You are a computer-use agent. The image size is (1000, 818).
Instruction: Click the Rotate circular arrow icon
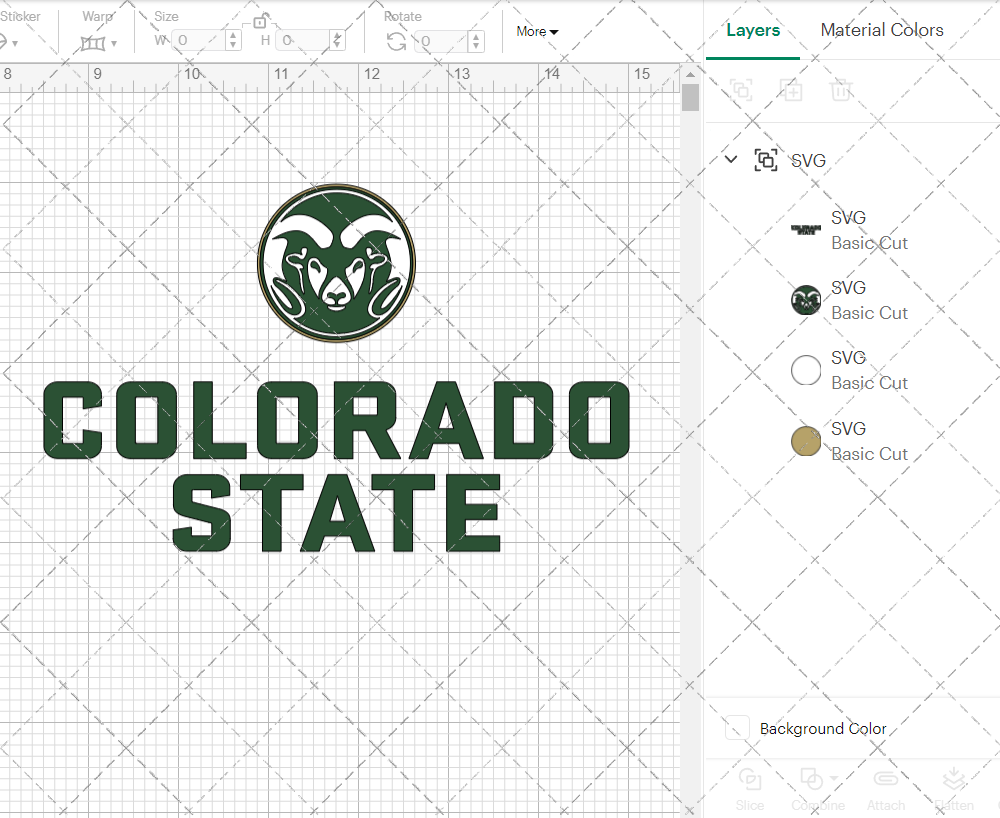coord(397,42)
